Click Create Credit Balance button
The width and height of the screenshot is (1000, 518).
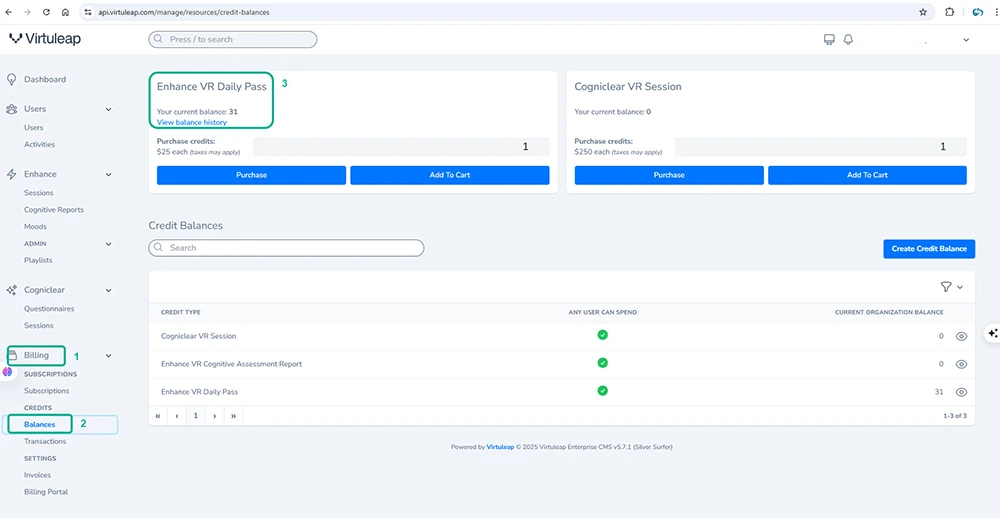(x=929, y=249)
